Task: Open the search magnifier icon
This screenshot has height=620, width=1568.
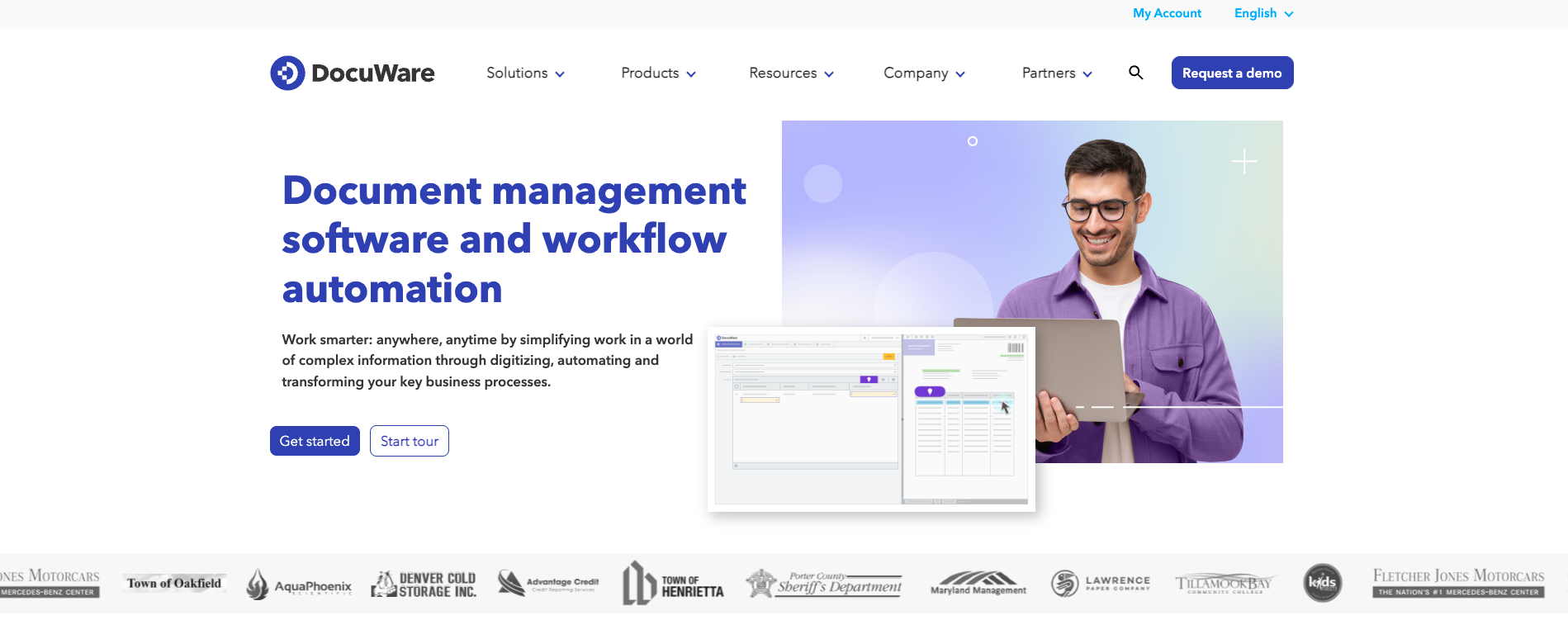Action: coord(1135,73)
